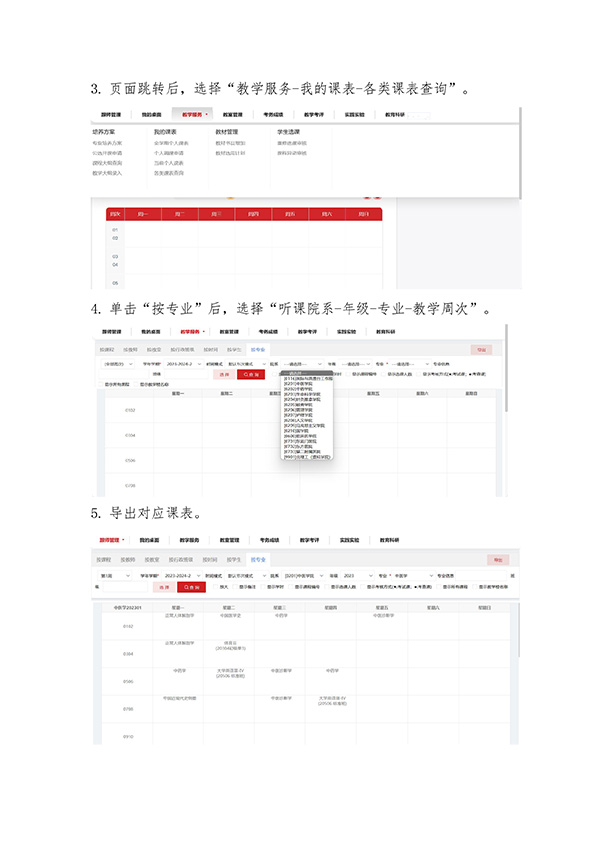This screenshot has width=600, height=848.
Task: Open 专业 dropdown in step 4 screenshot
Action: click(x=410, y=364)
